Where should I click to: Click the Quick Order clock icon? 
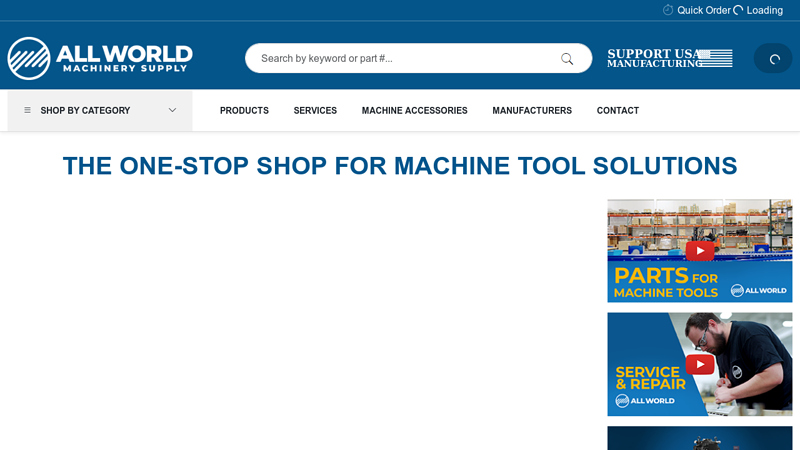pyautogui.click(x=668, y=10)
